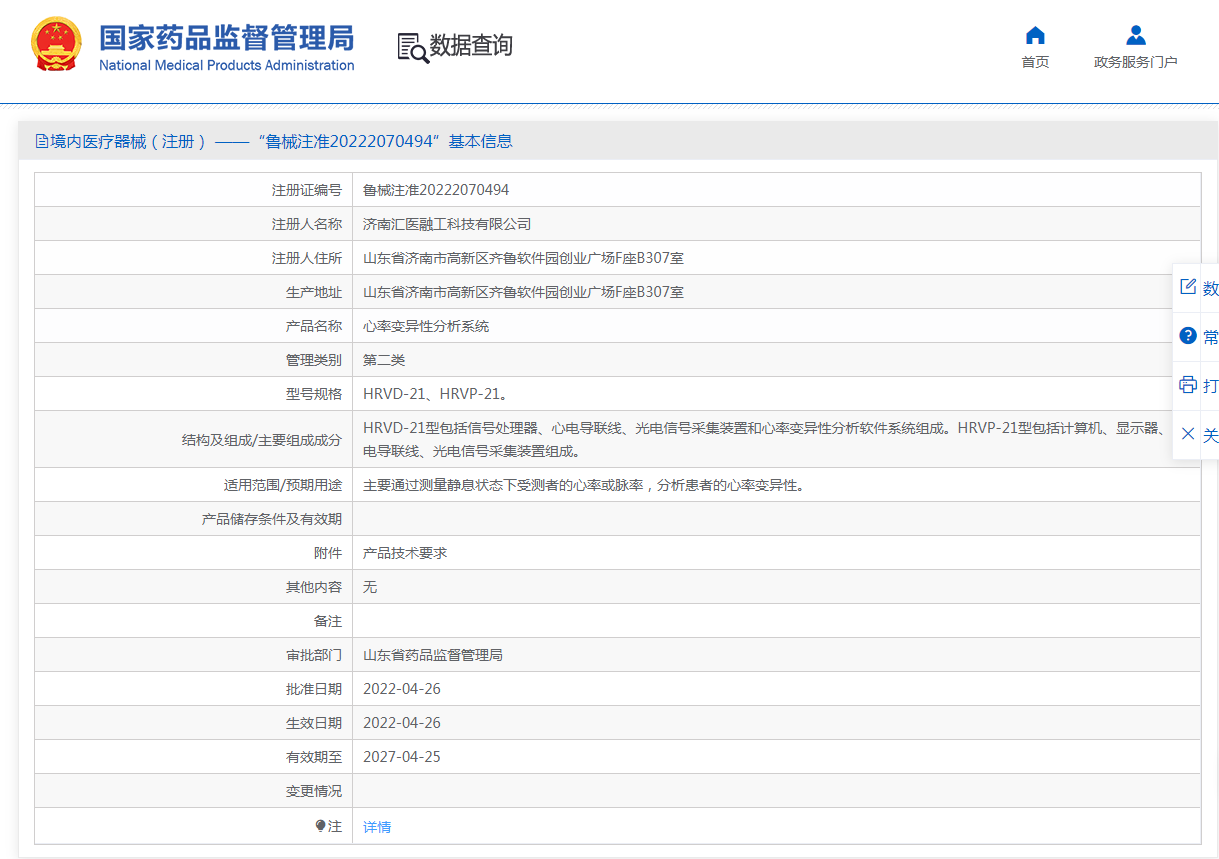The image size is (1219, 859).
Task: Click the 适用范围/预期用途 label
Action: pyautogui.click(x=283, y=486)
